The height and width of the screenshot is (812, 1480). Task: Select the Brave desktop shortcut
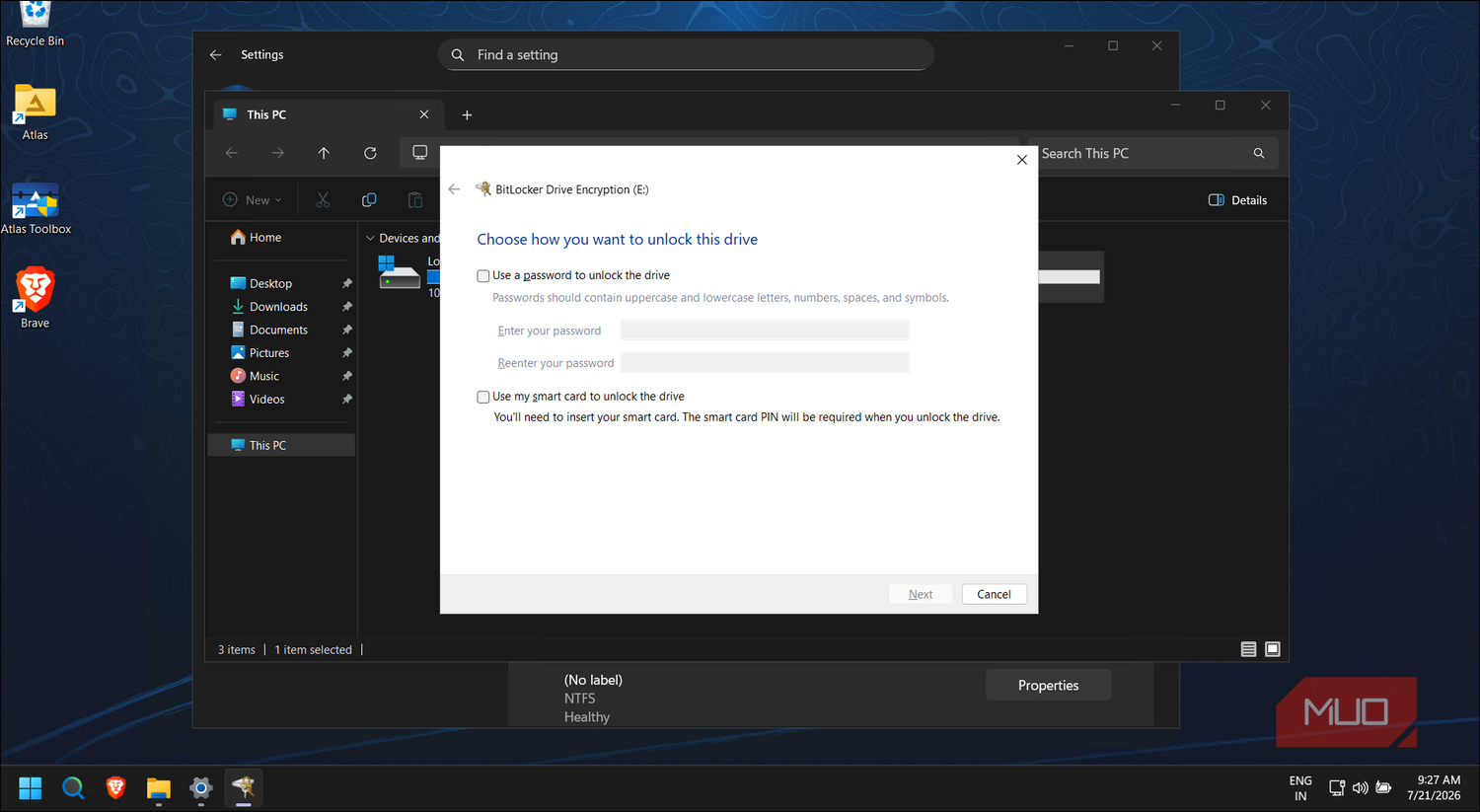tap(35, 298)
